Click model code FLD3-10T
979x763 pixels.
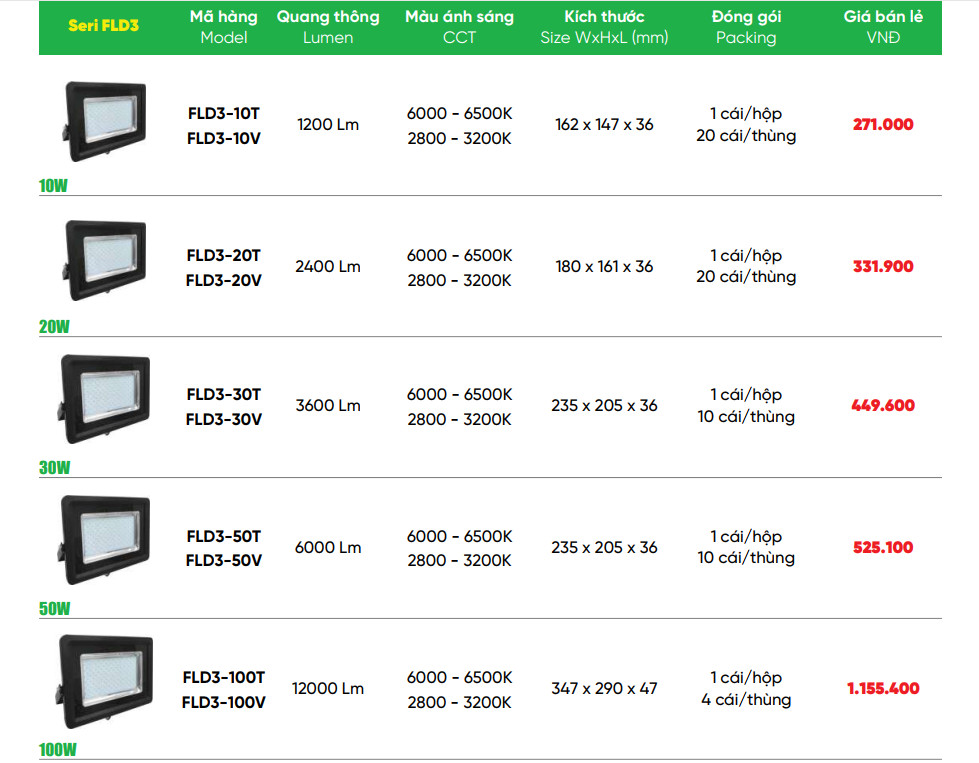coord(223,114)
